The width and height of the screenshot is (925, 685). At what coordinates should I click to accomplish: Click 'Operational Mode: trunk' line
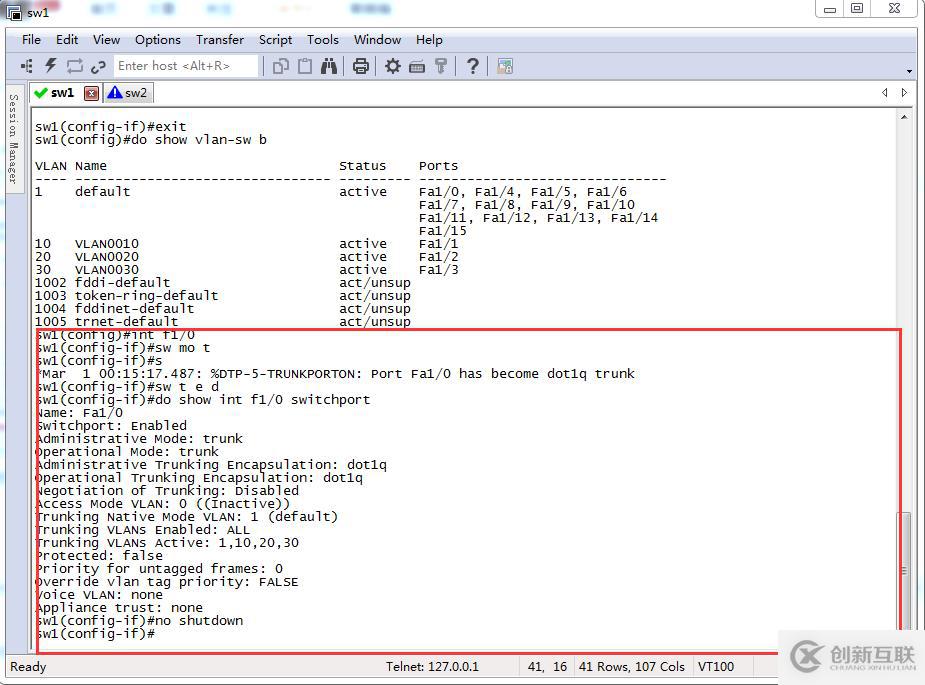click(127, 451)
